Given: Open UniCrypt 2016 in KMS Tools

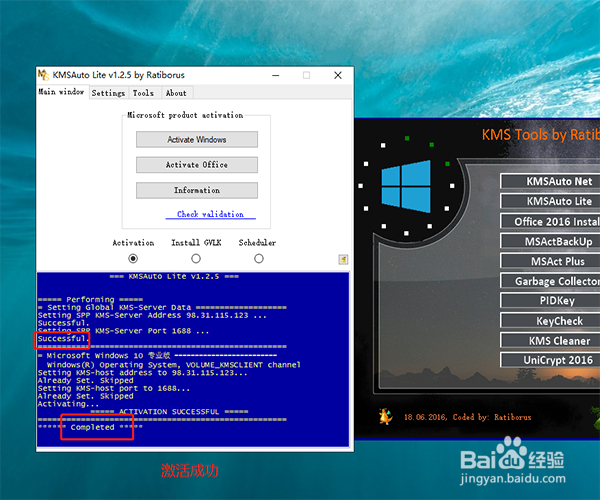Looking at the screenshot, I should (x=550, y=360).
